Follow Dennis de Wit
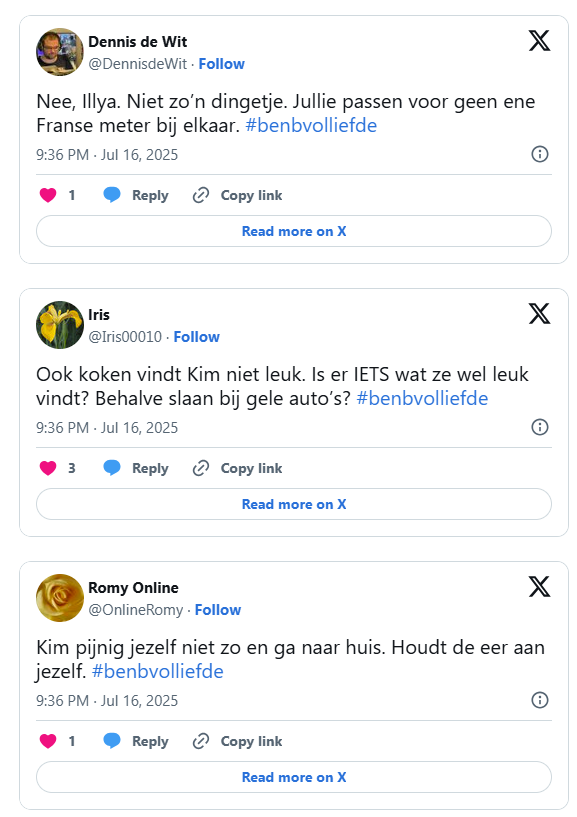Image resolution: width=577 pixels, height=817 pixels. (x=221, y=64)
